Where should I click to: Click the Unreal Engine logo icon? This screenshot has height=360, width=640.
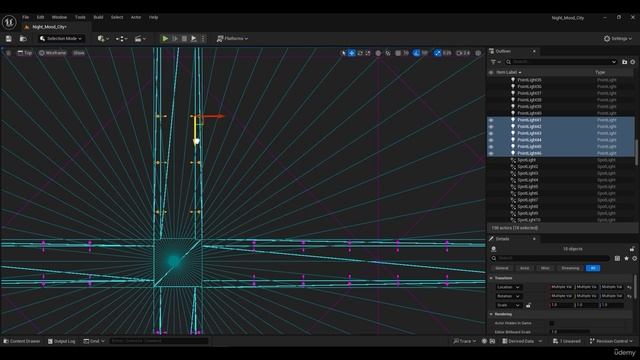pos(9,22)
